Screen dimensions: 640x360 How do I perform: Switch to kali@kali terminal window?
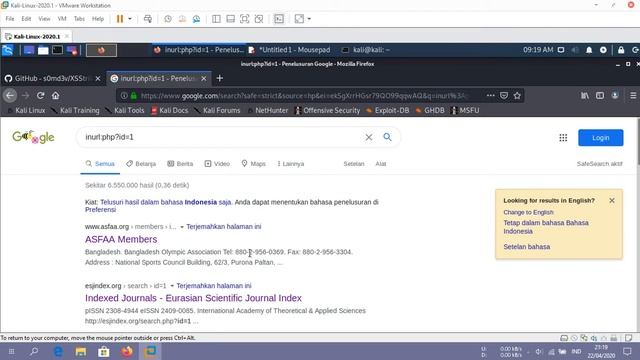366,50
